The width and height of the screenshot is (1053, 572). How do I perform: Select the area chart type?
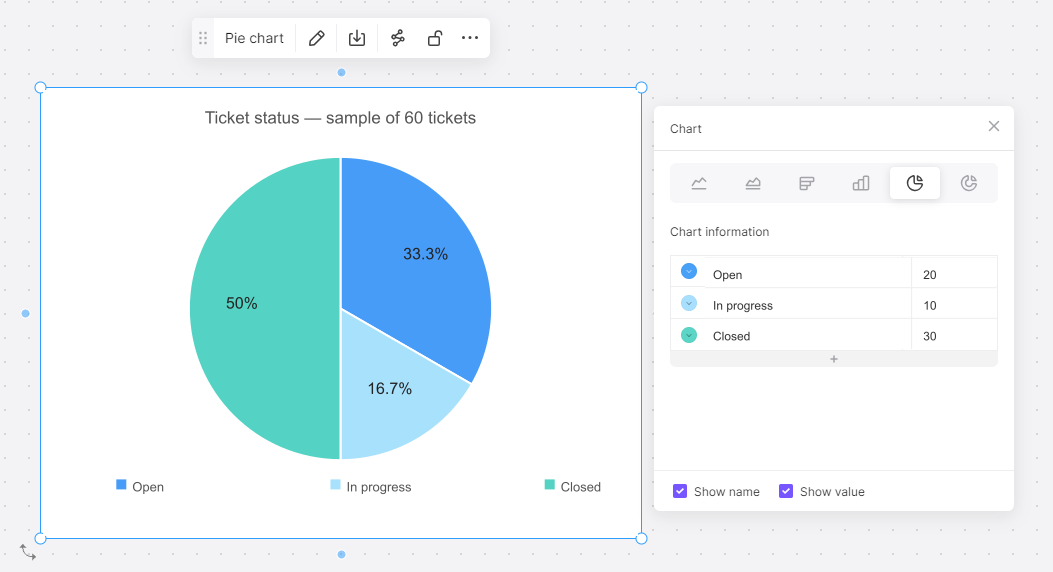click(x=753, y=183)
